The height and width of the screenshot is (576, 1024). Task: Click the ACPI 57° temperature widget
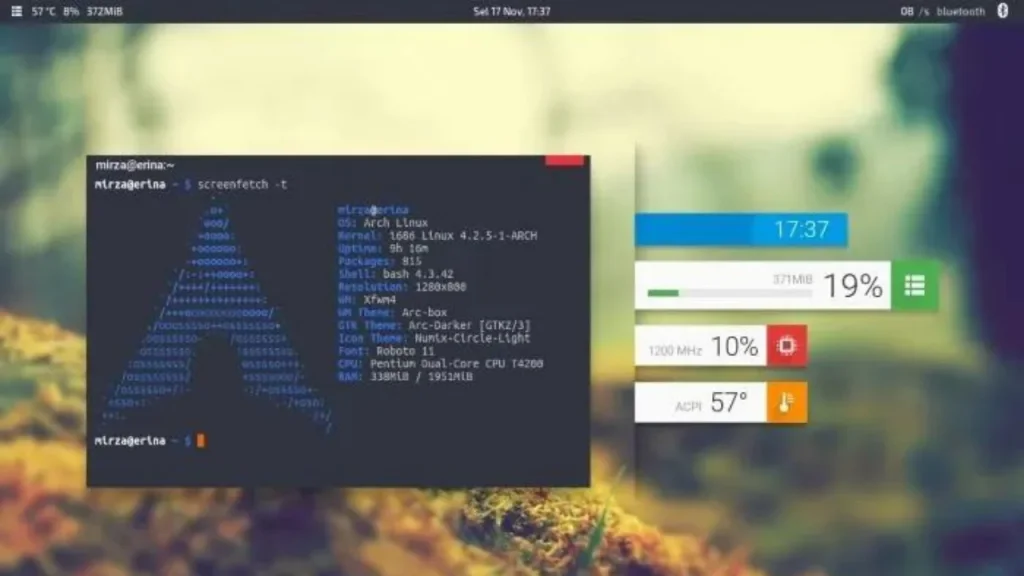701,403
